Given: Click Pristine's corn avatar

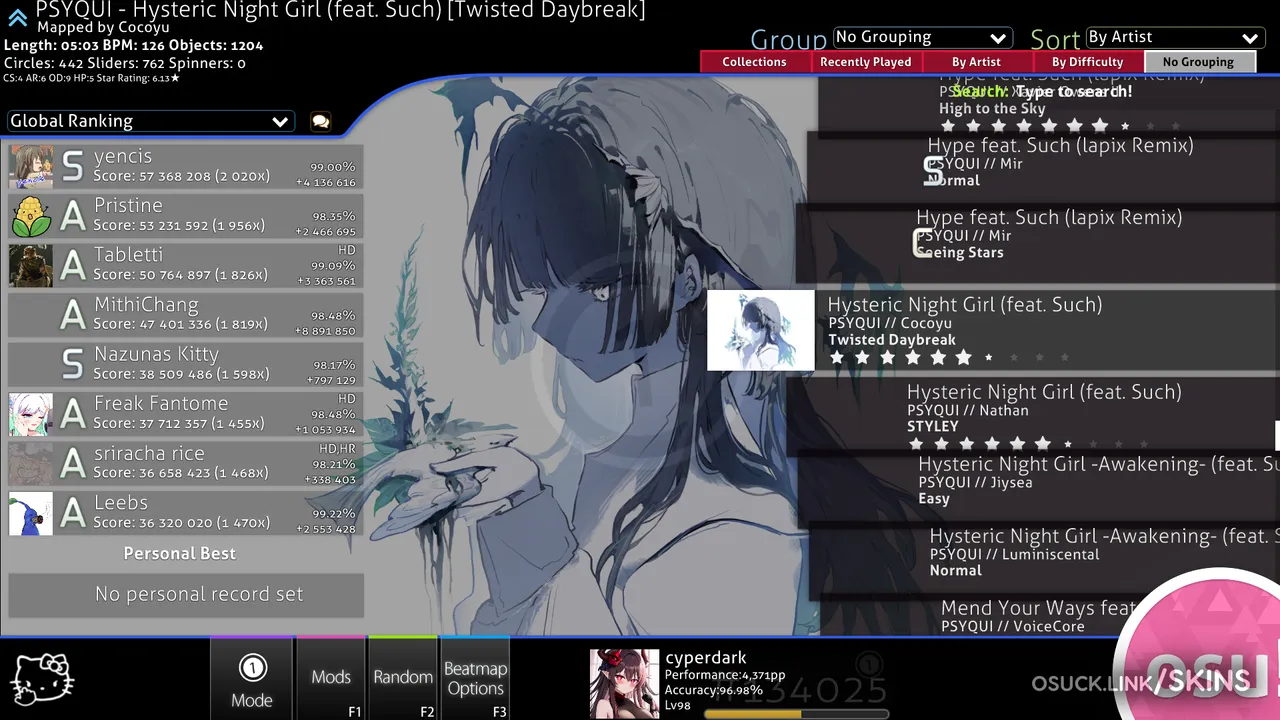Looking at the screenshot, I should click(x=31, y=216).
